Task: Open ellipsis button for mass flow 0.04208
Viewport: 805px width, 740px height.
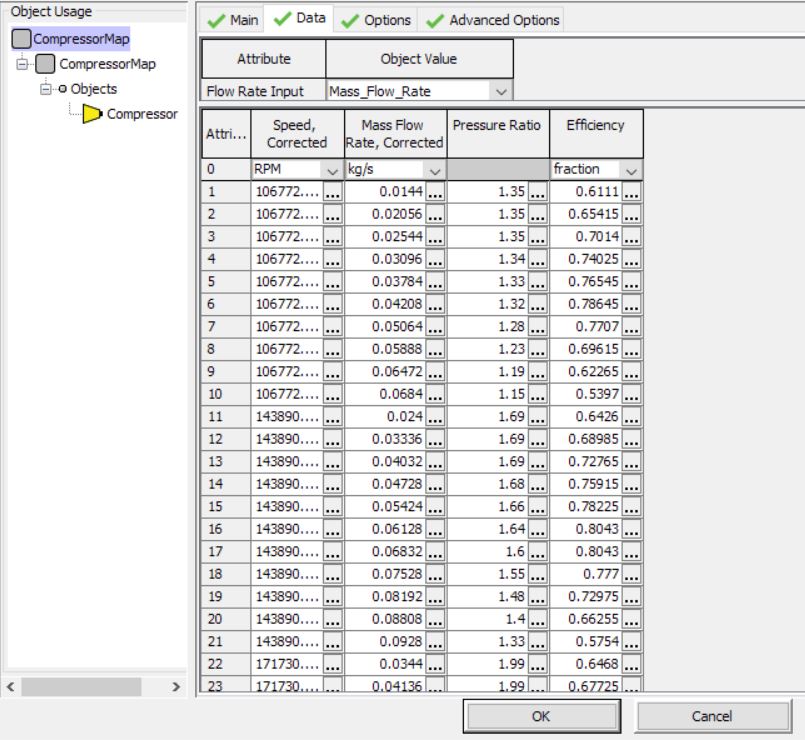Action: (x=435, y=305)
